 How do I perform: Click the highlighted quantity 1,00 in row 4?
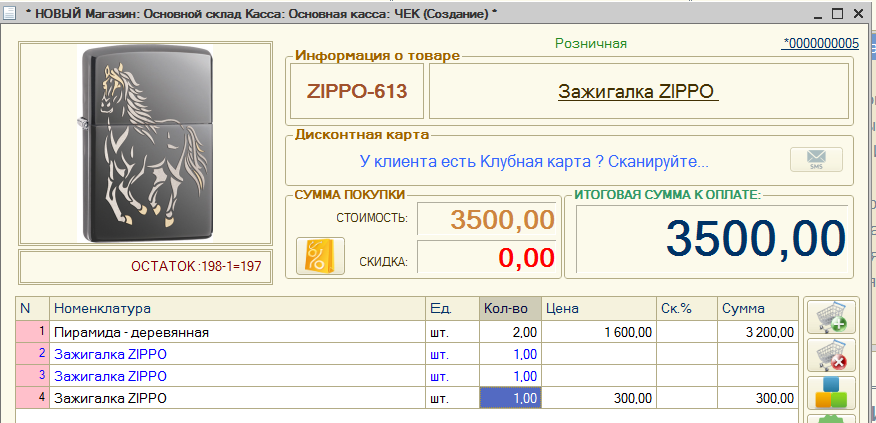[510, 398]
